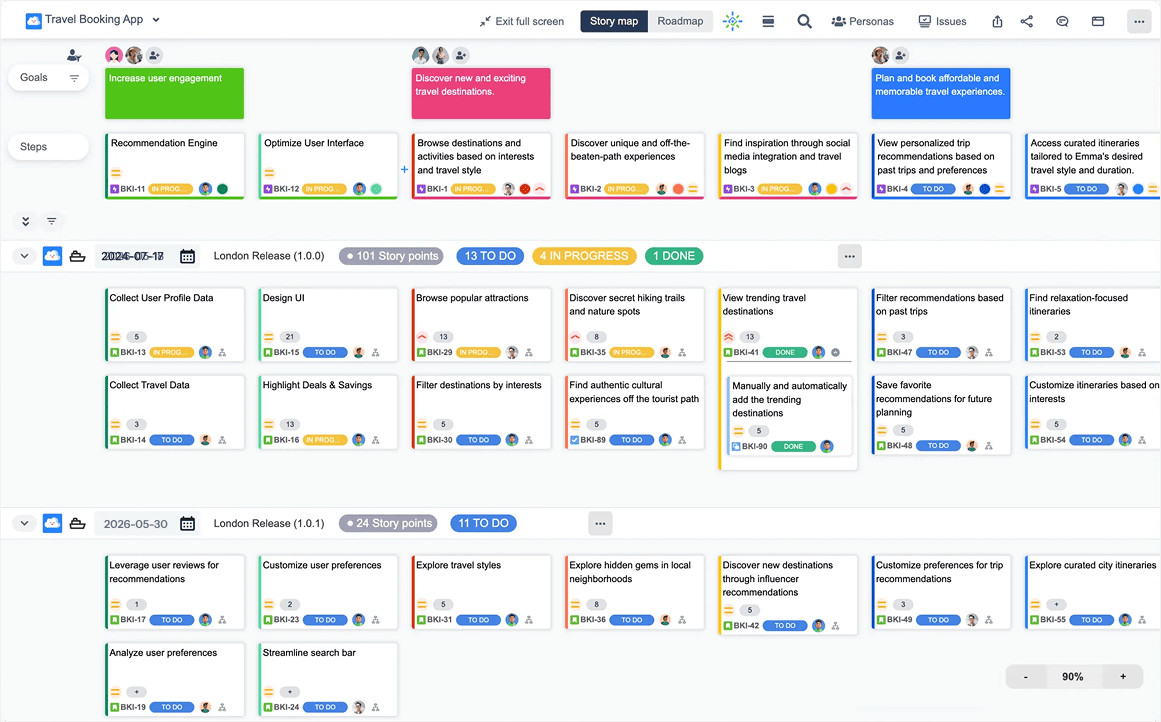Click BKI-42 issue key link

[746, 626]
